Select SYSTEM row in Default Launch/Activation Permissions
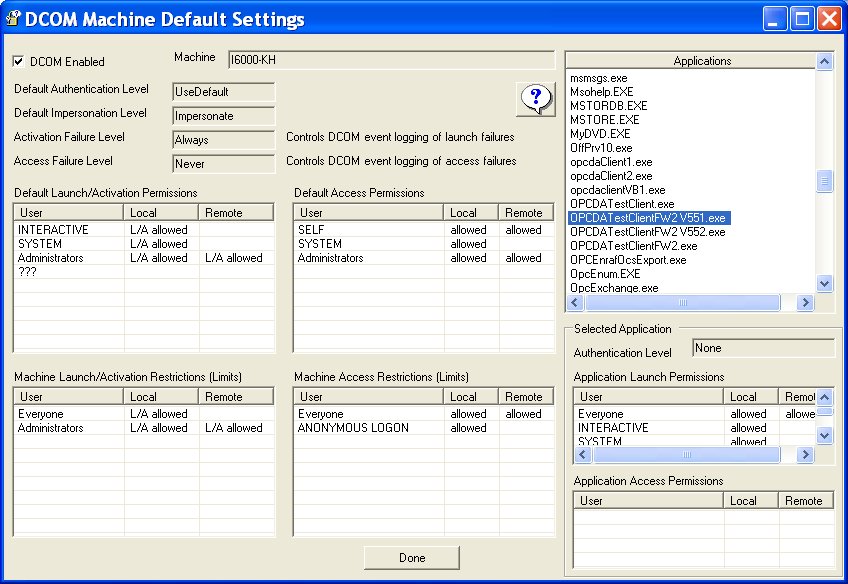The image size is (848, 584). tap(144, 244)
